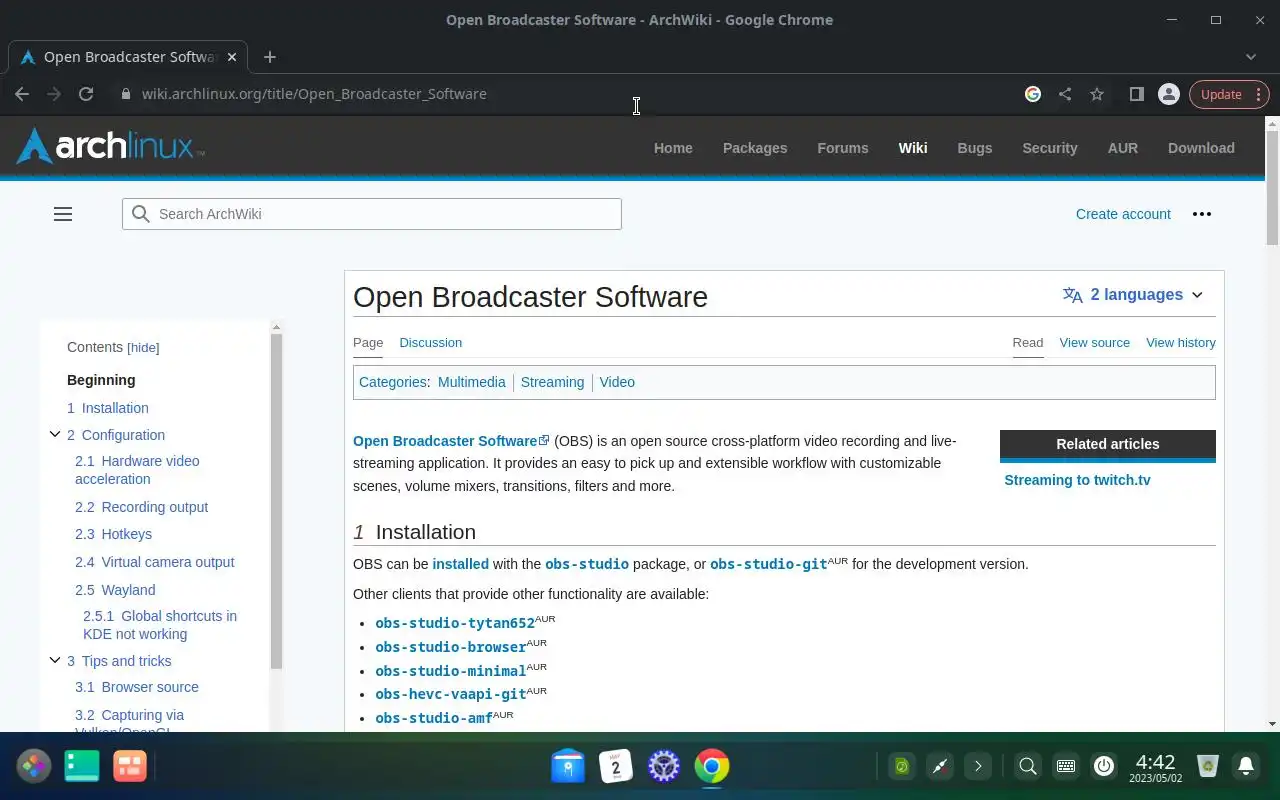Open the obs-studio-tytan652 AUR link
The image size is (1280, 800).
(x=455, y=623)
